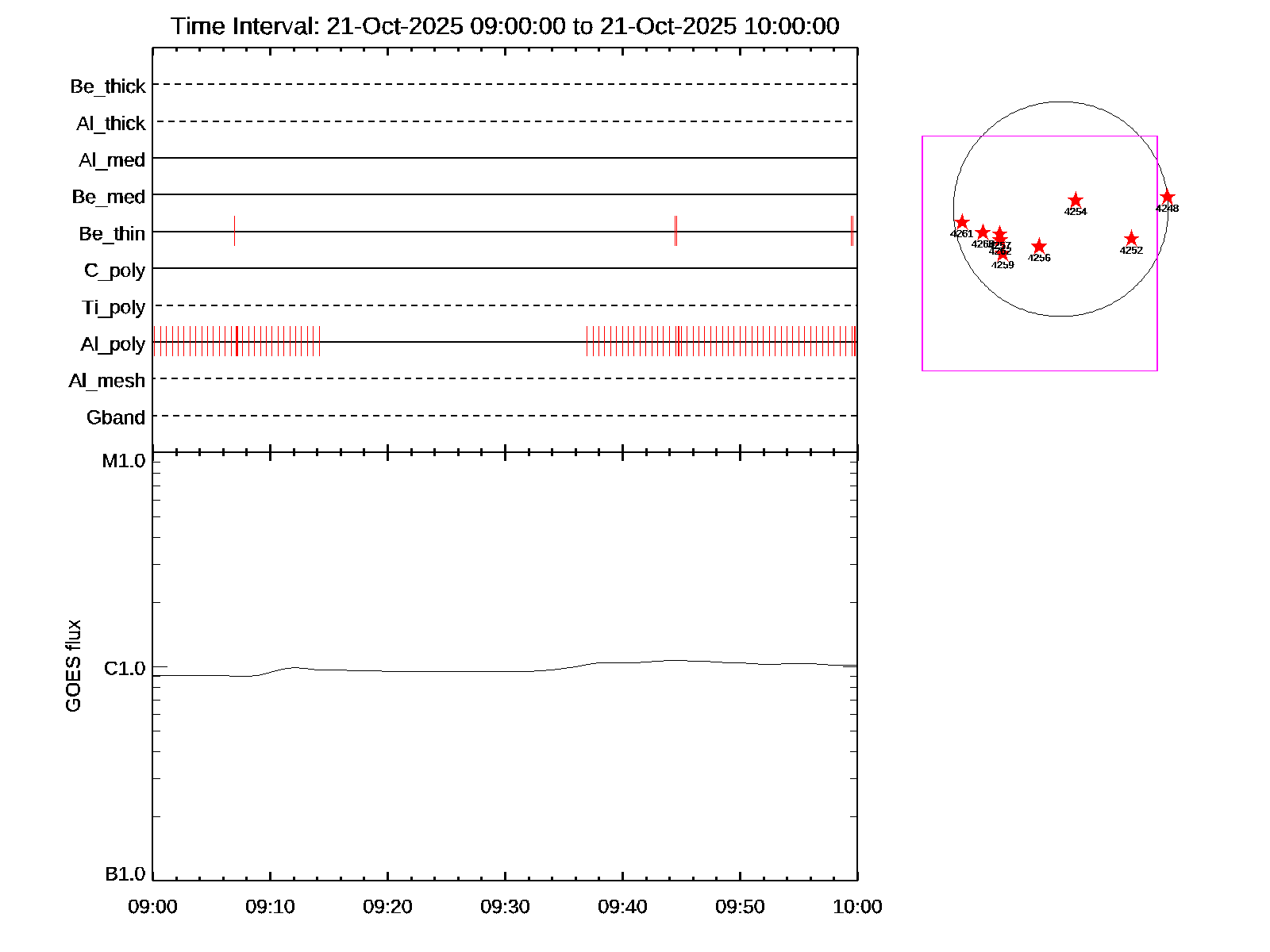The height and width of the screenshot is (952, 1270).
Task: Click the star marker for region 4248
Action: point(1167,198)
